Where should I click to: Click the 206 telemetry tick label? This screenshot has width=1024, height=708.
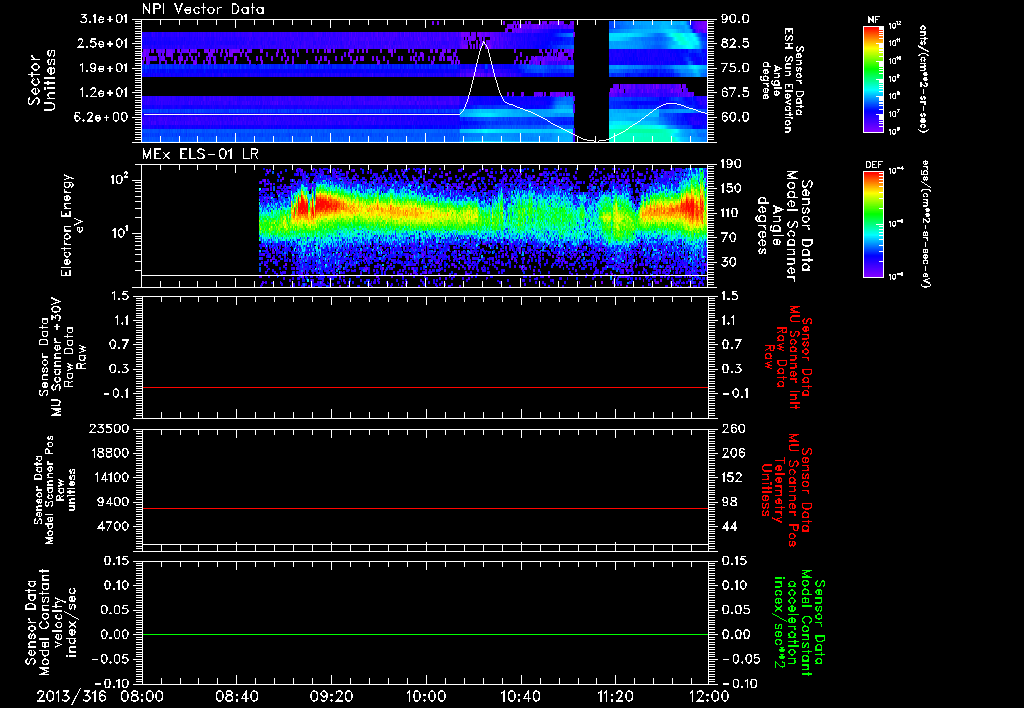point(731,453)
